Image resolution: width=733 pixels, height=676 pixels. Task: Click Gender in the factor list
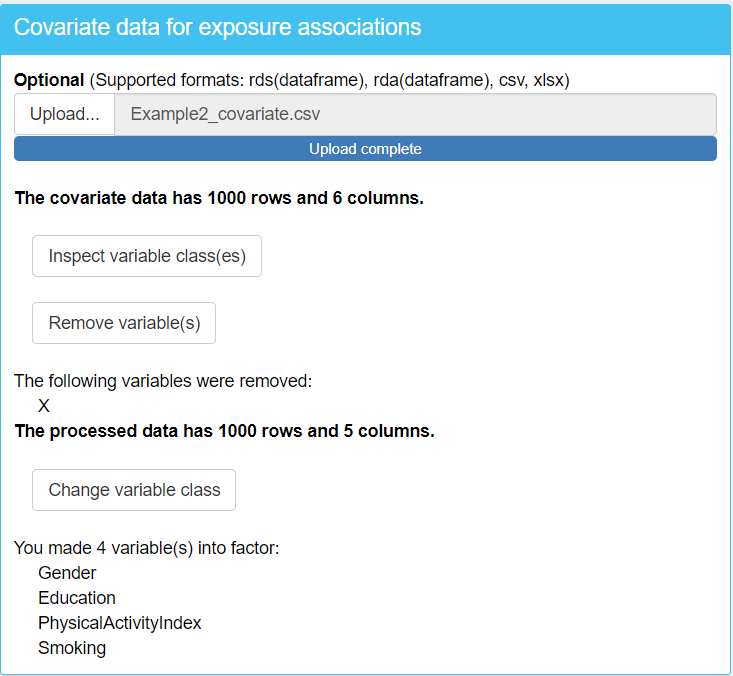(67, 573)
